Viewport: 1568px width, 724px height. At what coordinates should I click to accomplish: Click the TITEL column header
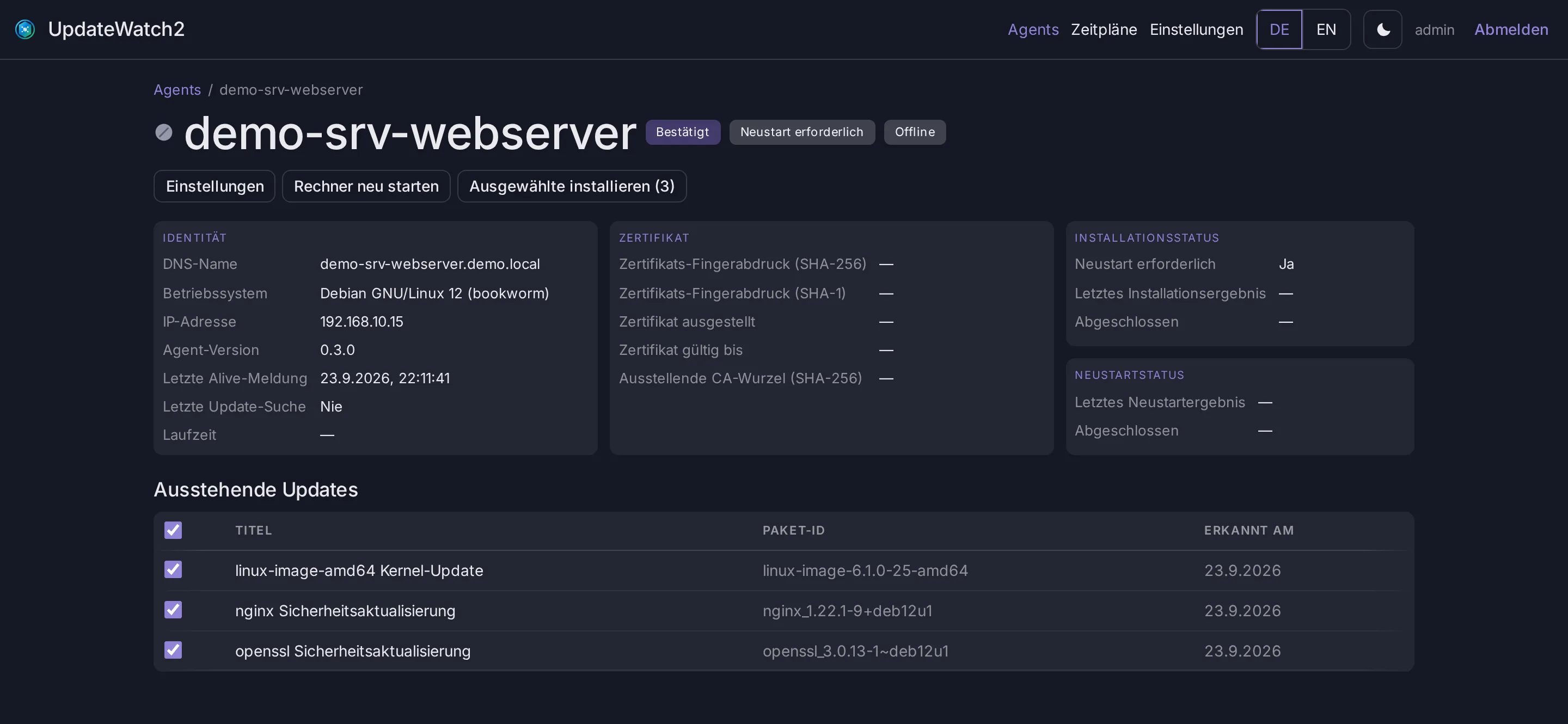click(253, 530)
